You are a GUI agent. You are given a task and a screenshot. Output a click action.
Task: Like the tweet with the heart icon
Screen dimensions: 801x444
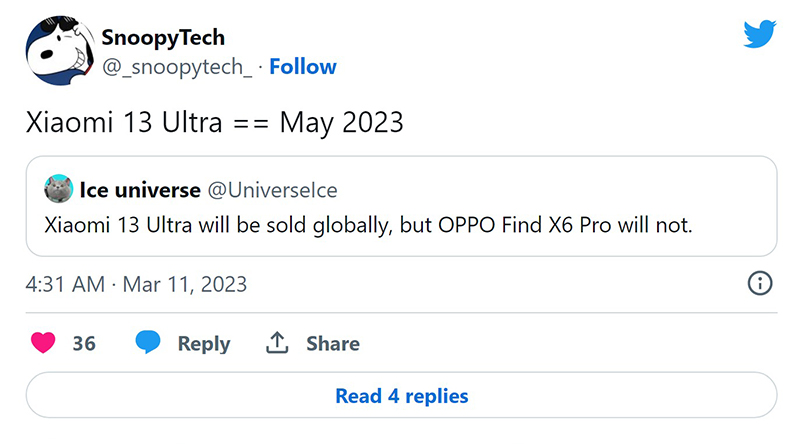pos(43,342)
